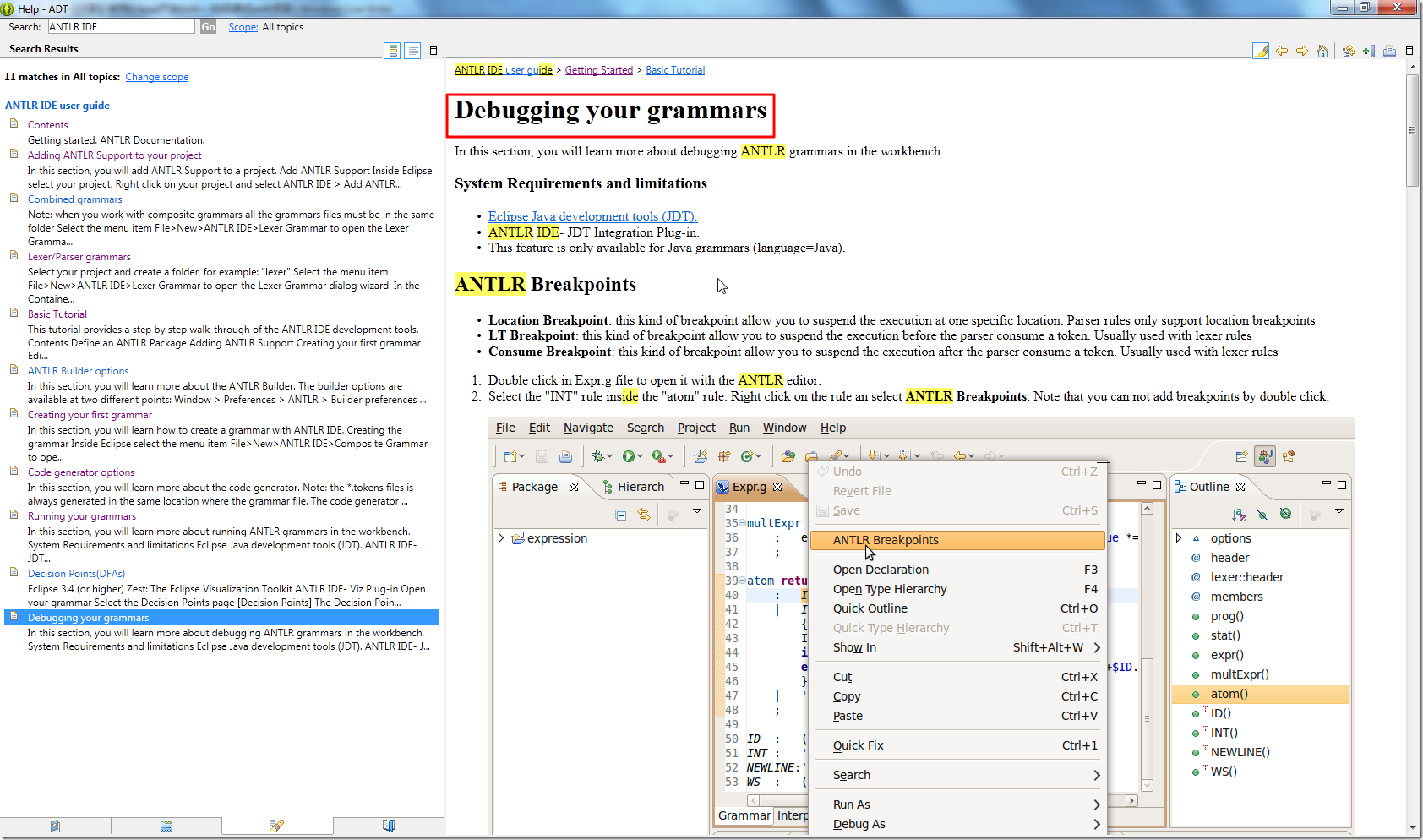This screenshot has width=1423, height=840.
Task: Toggle search term highlighting in help toolbar
Action: [1261, 51]
